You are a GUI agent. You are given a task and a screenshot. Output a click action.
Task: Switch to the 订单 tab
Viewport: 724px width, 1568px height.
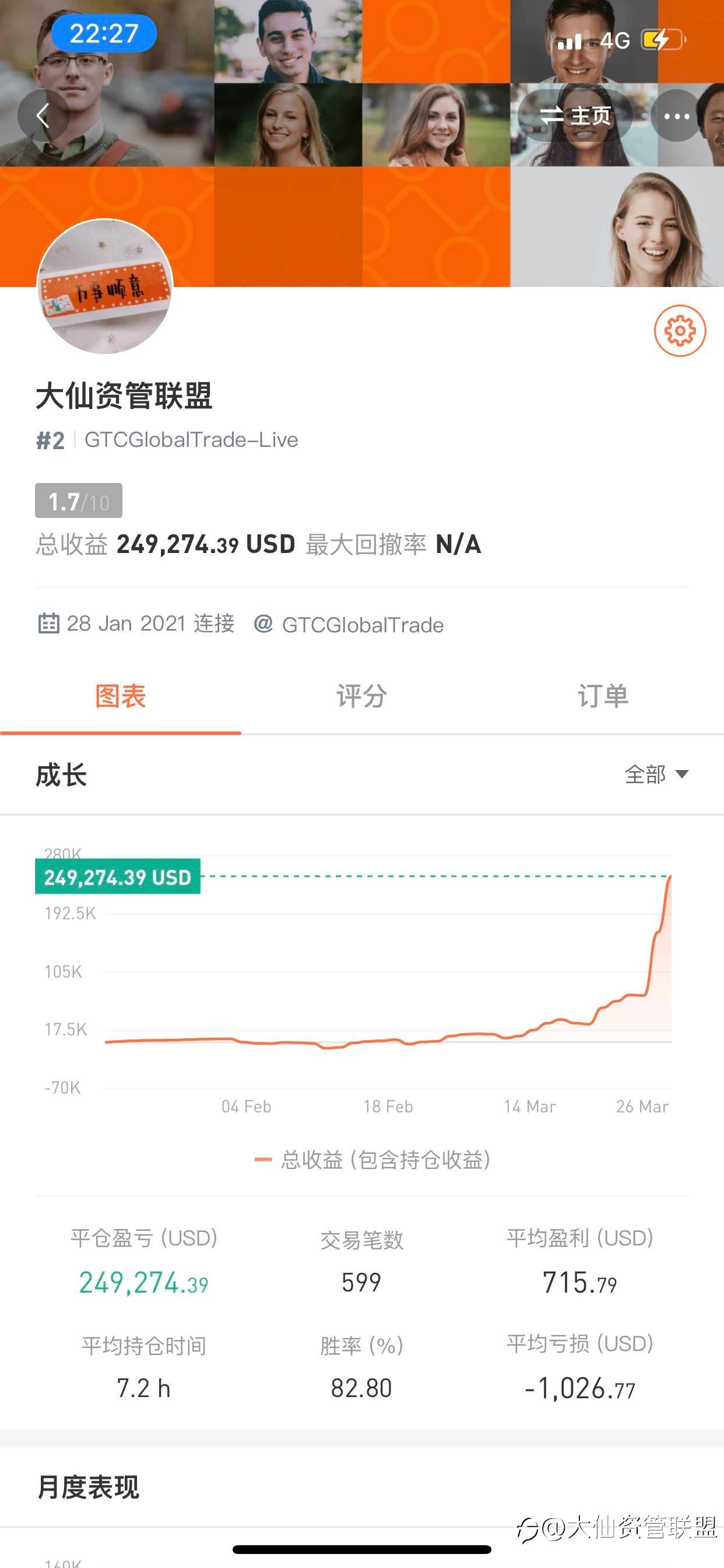click(603, 696)
